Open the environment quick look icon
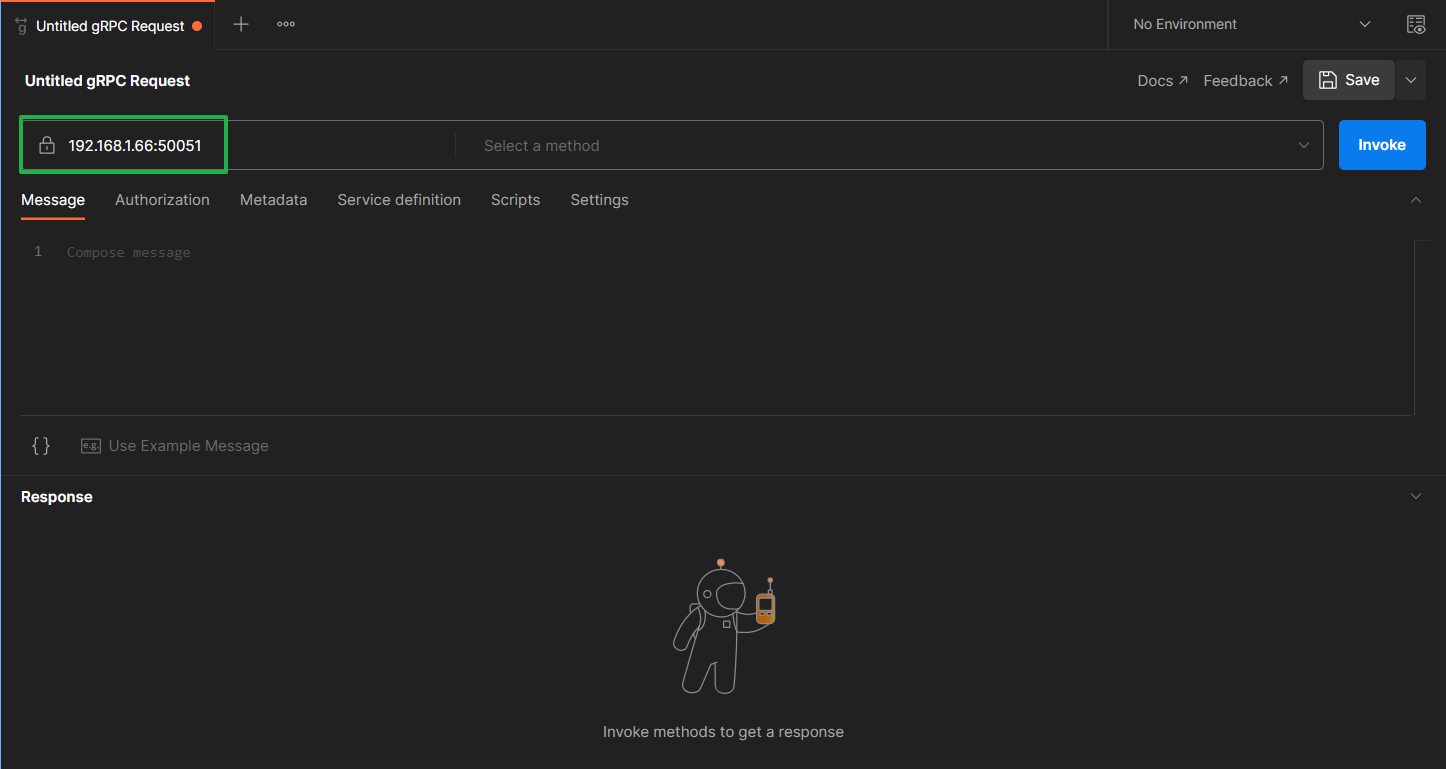 1415,25
